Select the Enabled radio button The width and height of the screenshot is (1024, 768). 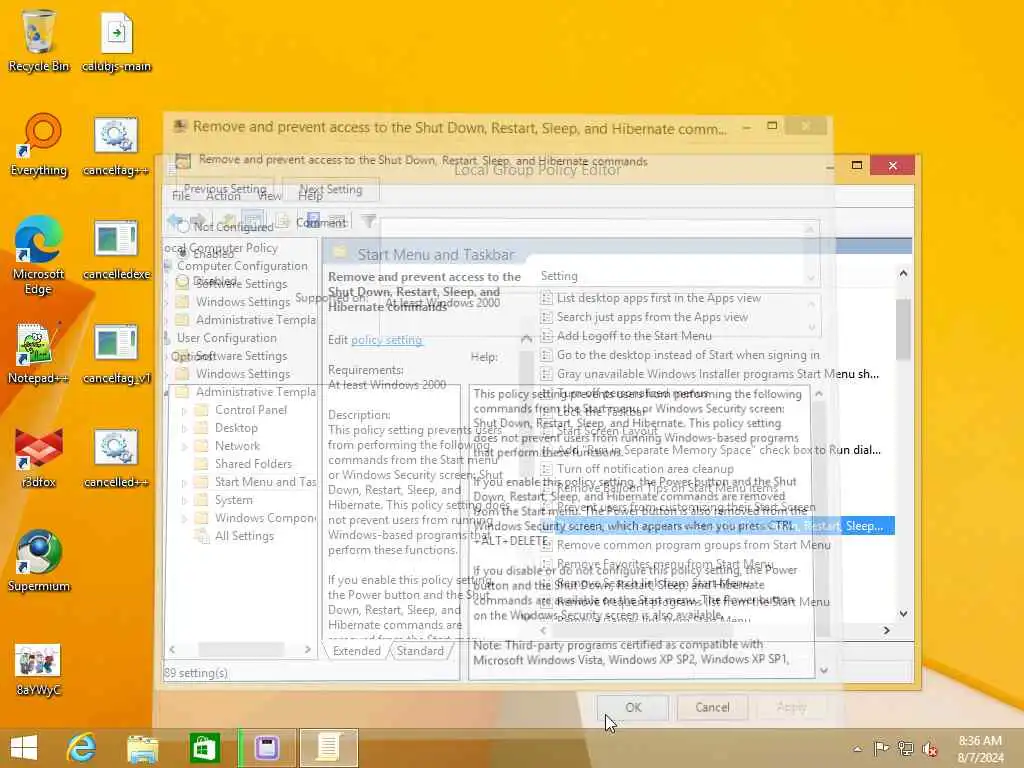(x=183, y=253)
